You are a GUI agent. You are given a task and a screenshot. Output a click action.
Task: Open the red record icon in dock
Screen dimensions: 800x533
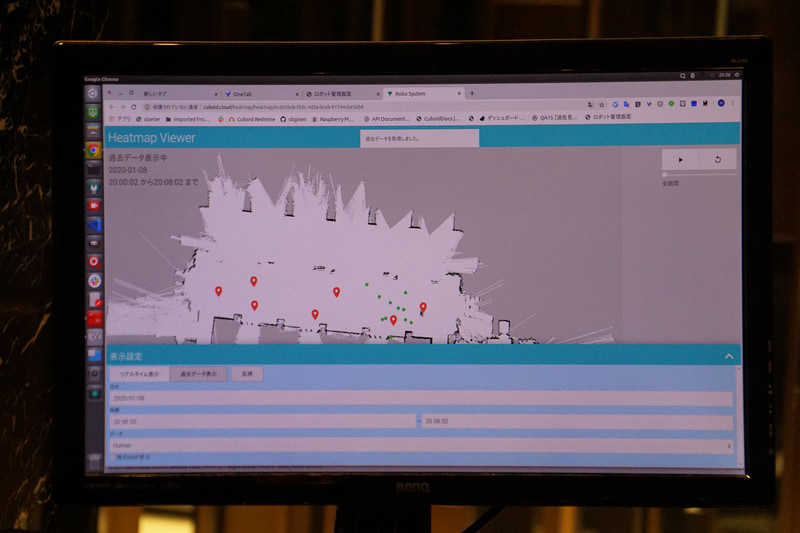[x=94, y=262]
